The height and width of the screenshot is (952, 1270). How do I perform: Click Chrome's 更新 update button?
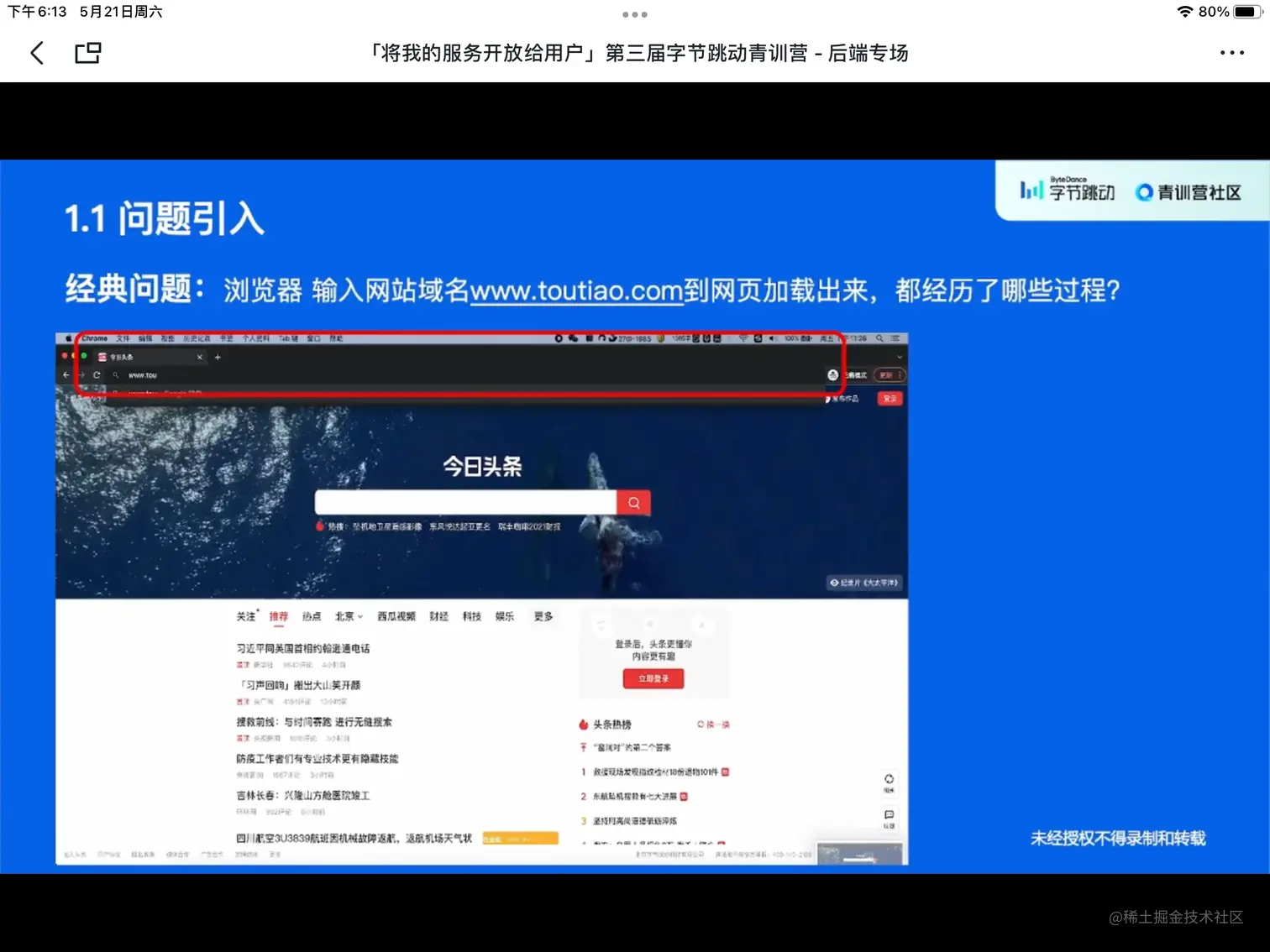coord(889,375)
